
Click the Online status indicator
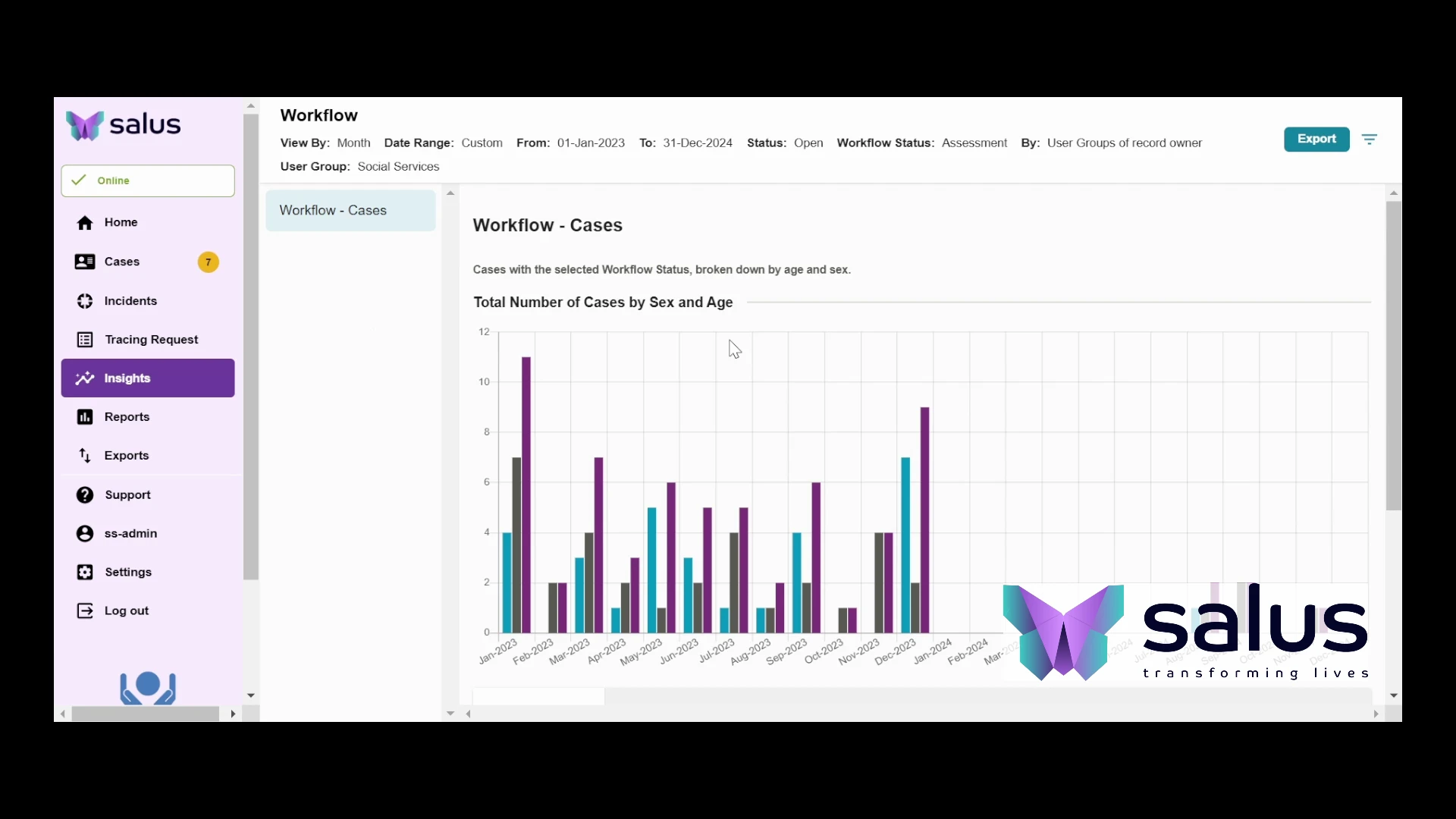pos(148,180)
